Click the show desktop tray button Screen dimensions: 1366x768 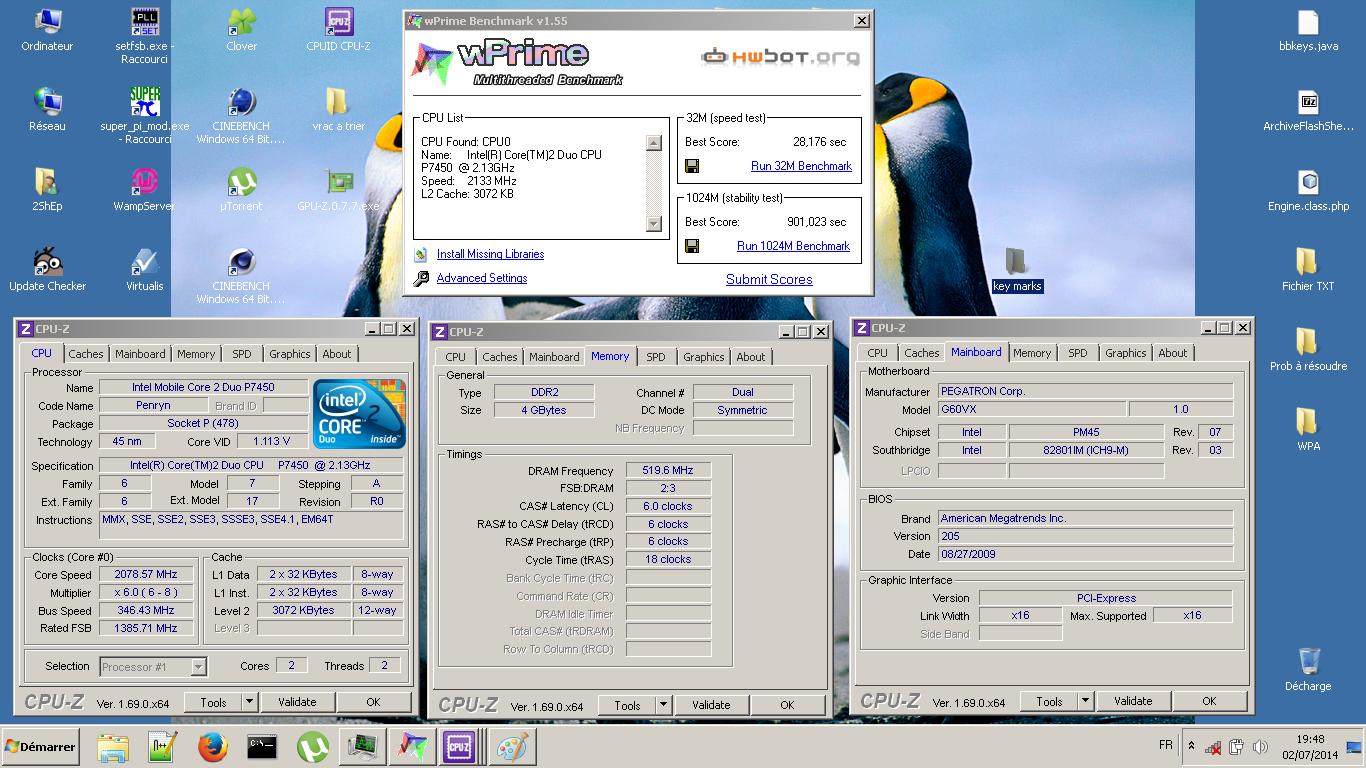[1355, 747]
